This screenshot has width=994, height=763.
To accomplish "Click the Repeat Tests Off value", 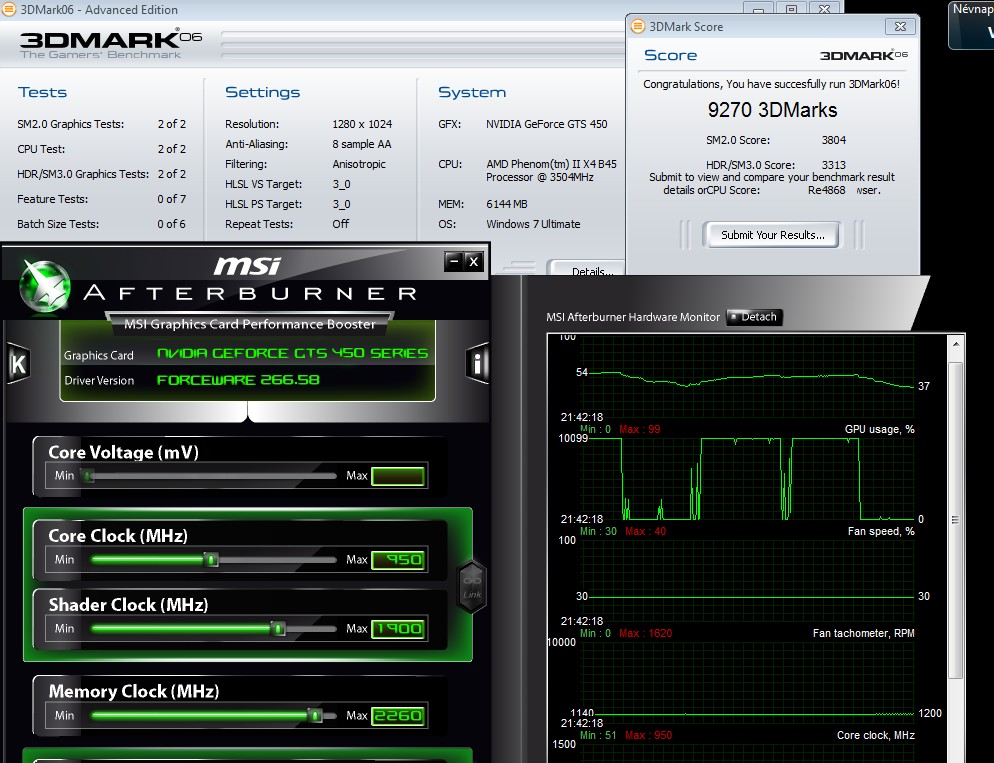I will (x=340, y=224).
